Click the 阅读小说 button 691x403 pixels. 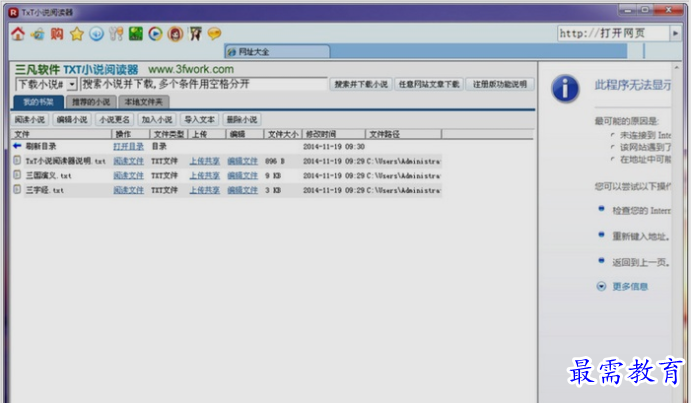pyautogui.click(x=30, y=119)
